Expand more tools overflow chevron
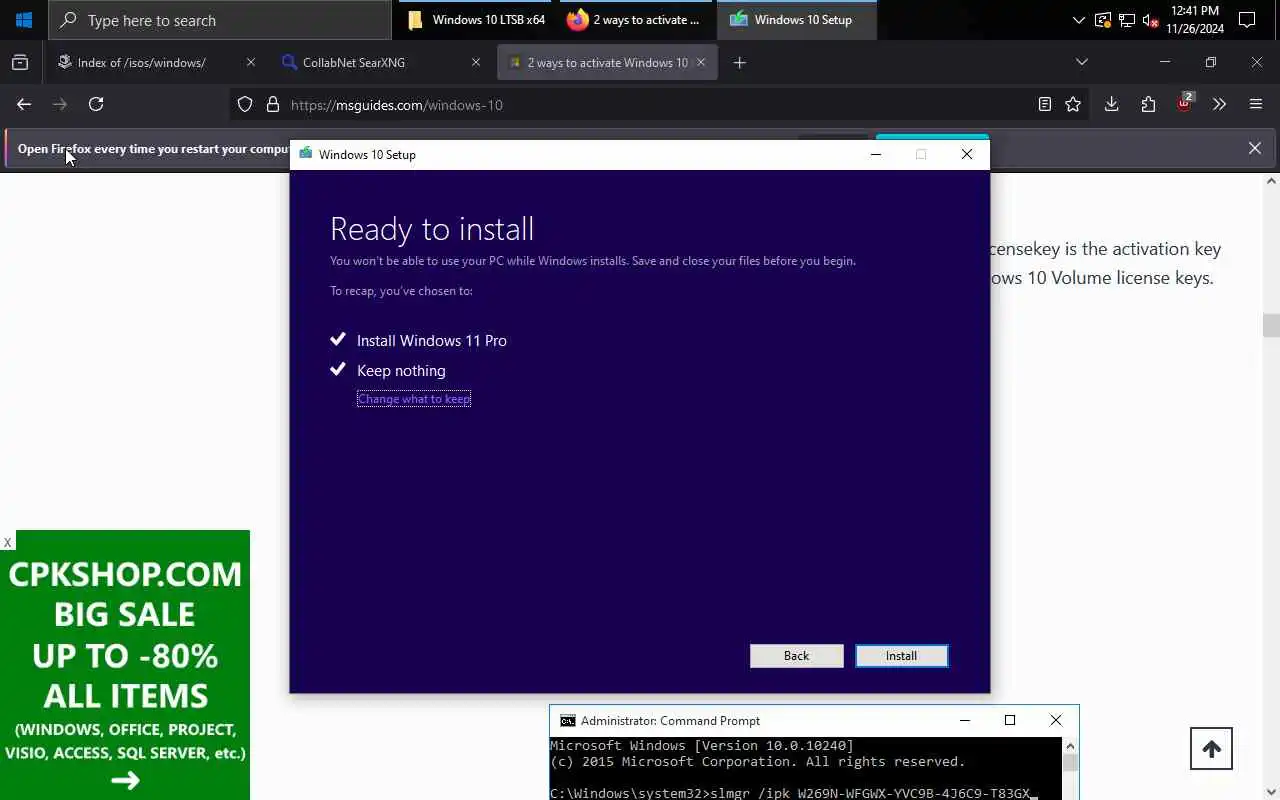1280x800 pixels. click(1219, 104)
